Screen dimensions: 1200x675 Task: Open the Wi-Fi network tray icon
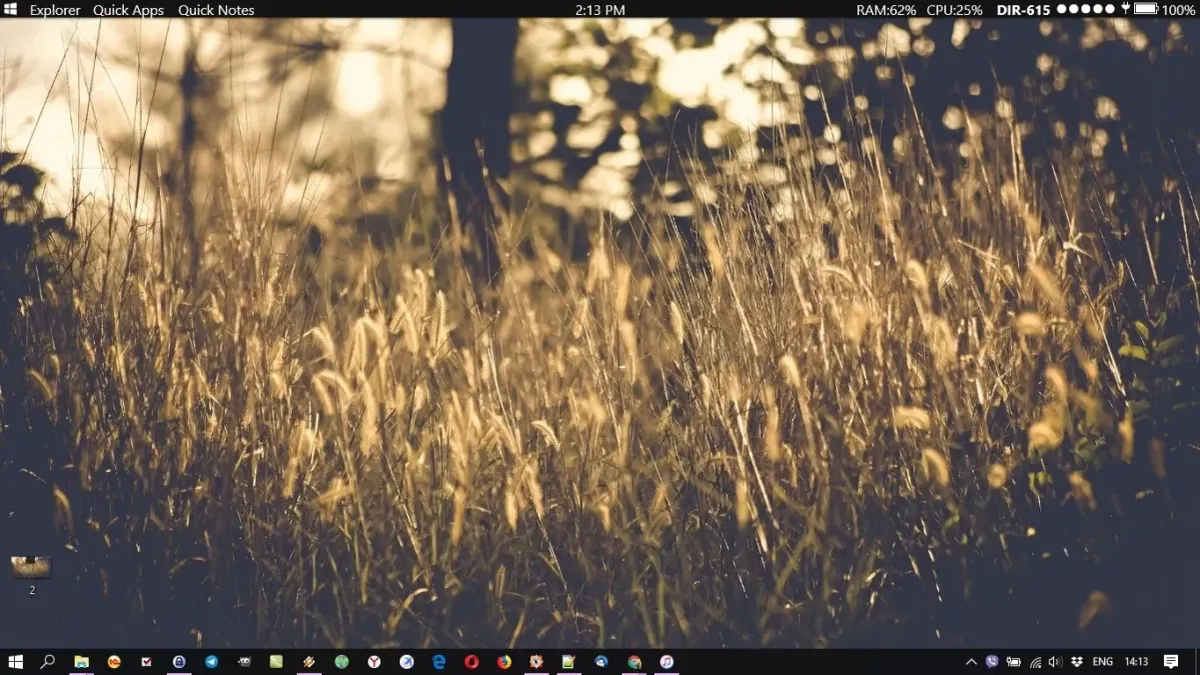pyautogui.click(x=1035, y=661)
